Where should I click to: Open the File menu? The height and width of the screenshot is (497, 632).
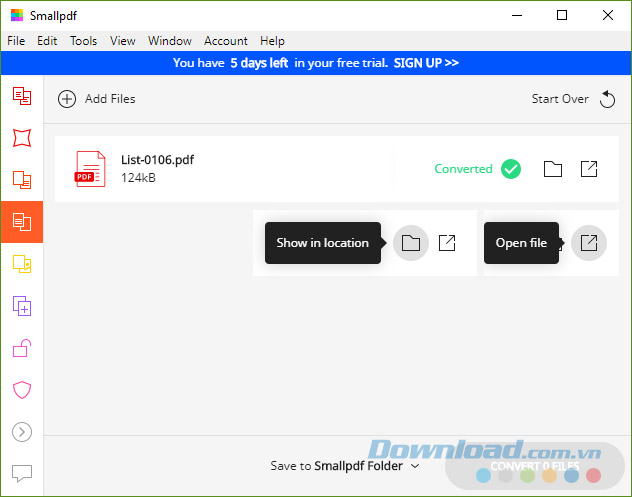pyautogui.click(x=16, y=41)
